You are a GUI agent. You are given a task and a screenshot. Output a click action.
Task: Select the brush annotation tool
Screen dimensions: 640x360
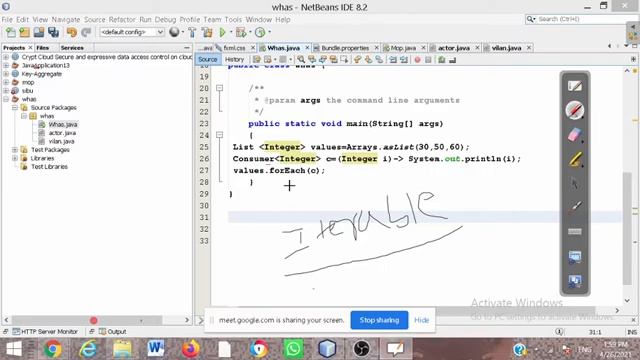[x=575, y=207]
